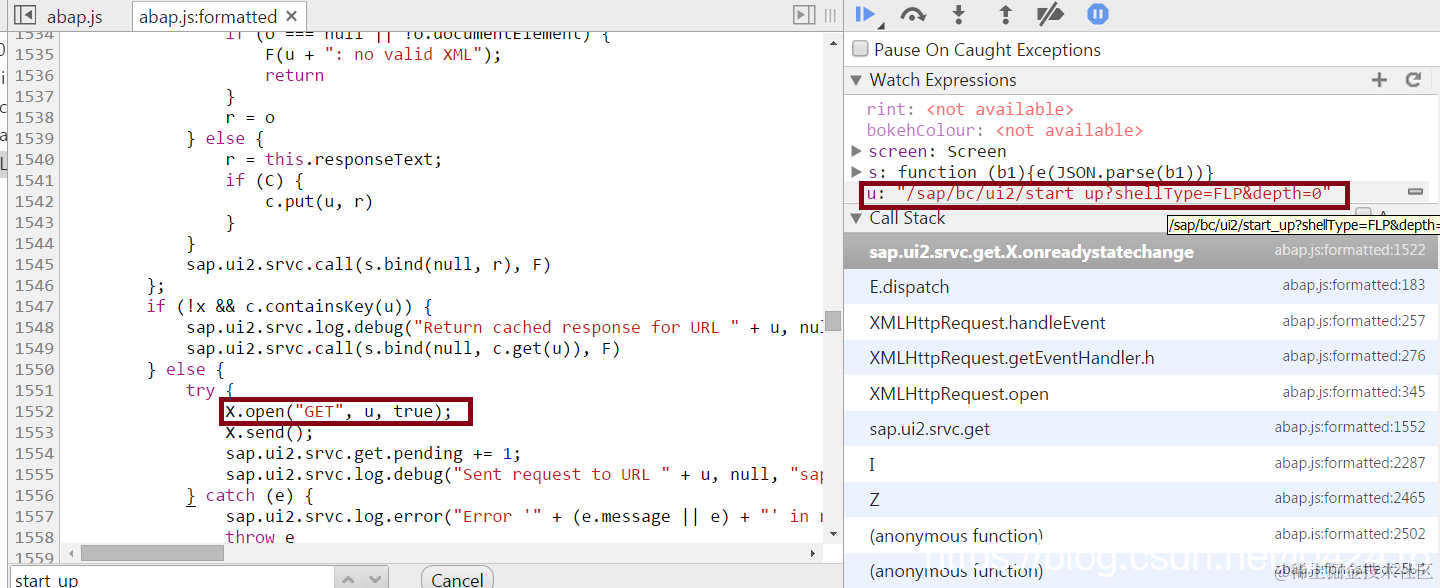Open abap.js:formatted:257 source link
The width and height of the screenshot is (1440, 588).
tap(1354, 322)
